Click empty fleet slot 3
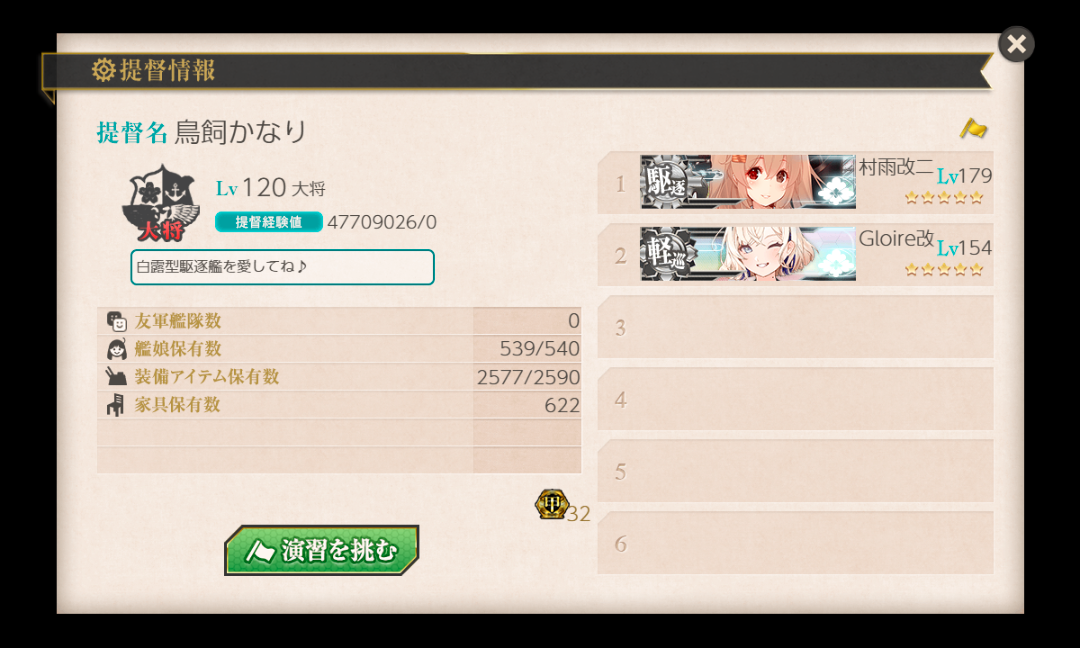Screen dimensions: 1080x648 pos(796,327)
